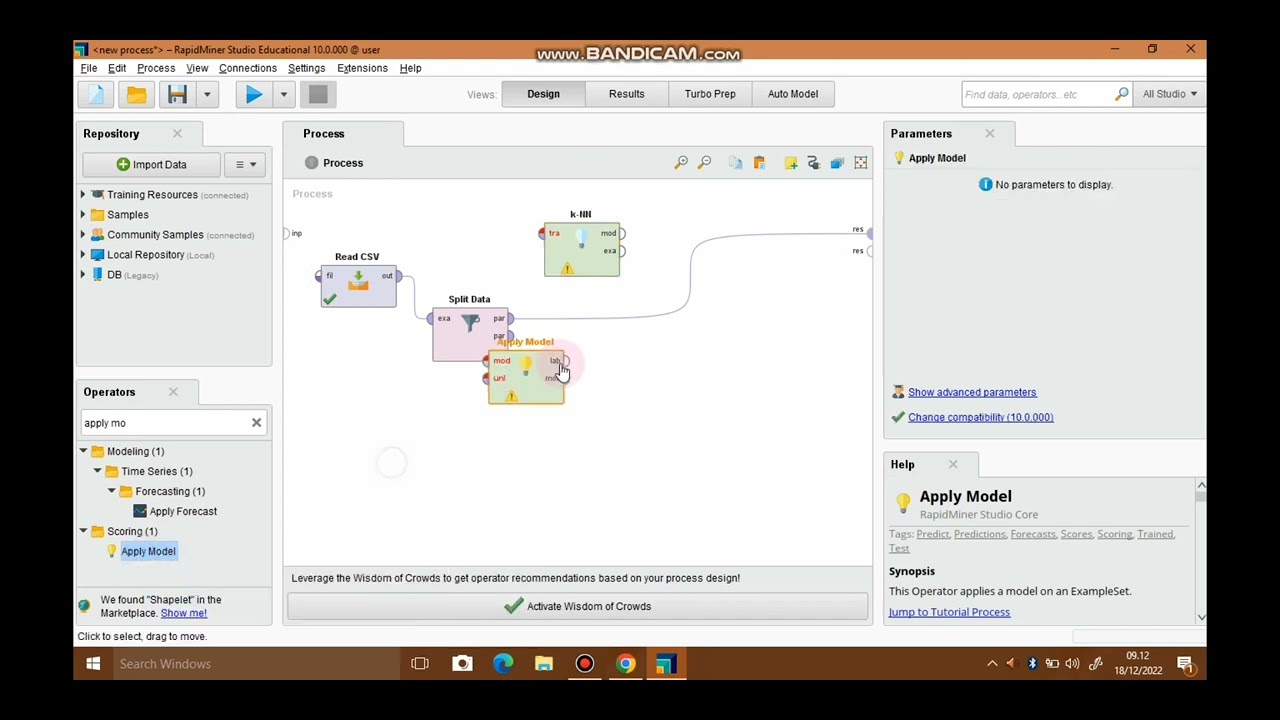1280x720 pixels.
Task: Save the process with the floppy disk icon
Action: tap(177, 94)
